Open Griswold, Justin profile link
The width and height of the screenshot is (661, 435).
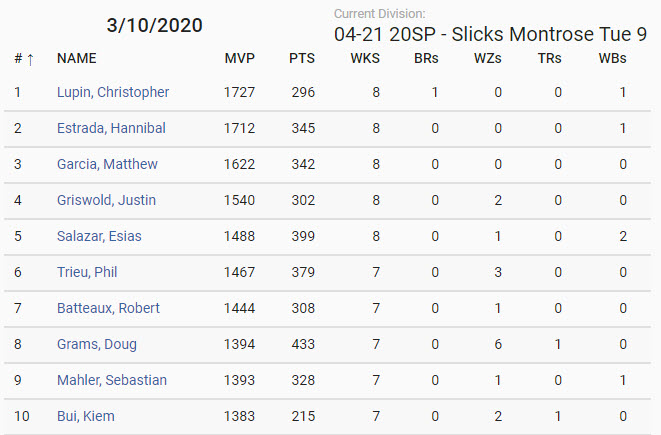(x=106, y=200)
